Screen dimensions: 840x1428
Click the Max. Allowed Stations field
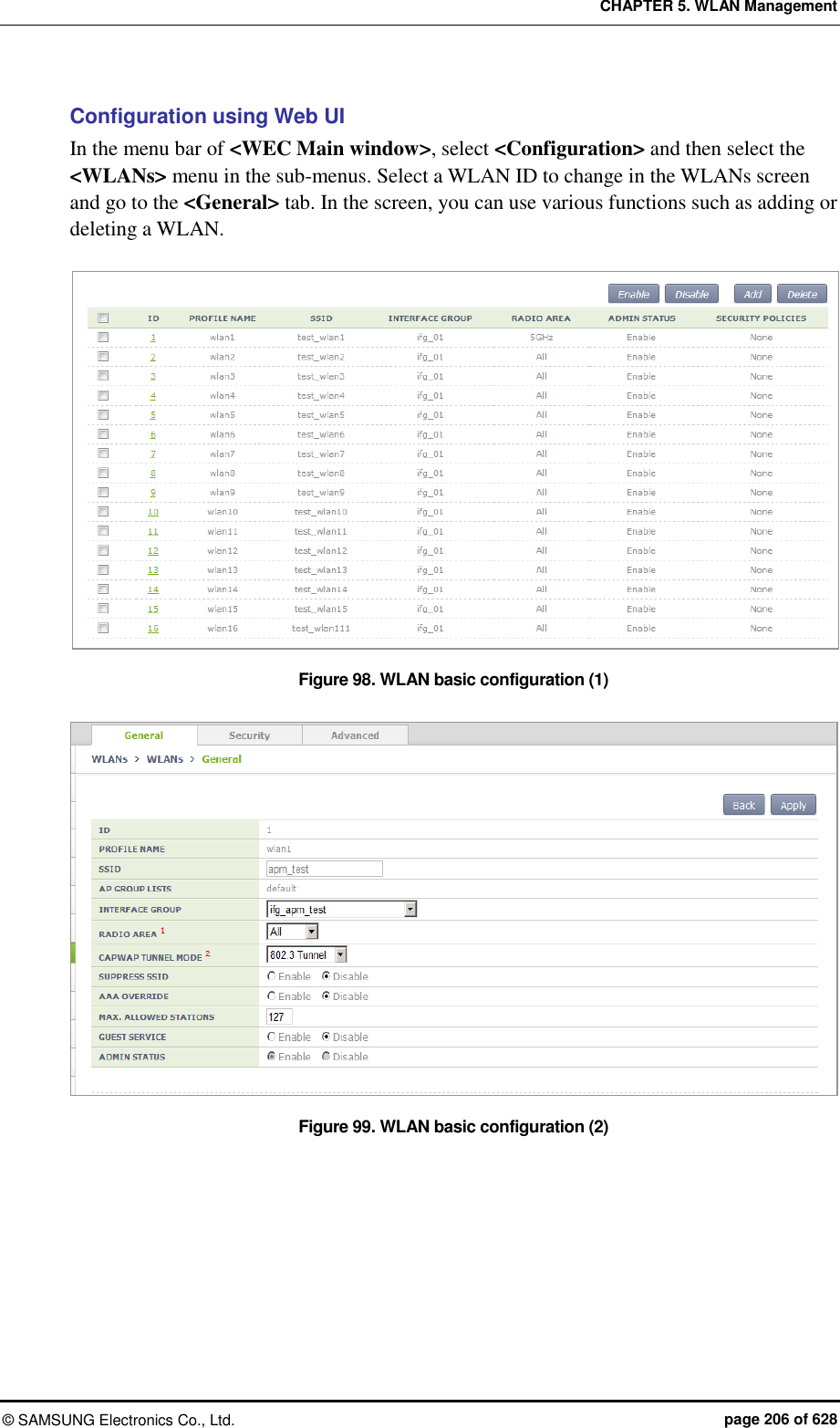(279, 1016)
